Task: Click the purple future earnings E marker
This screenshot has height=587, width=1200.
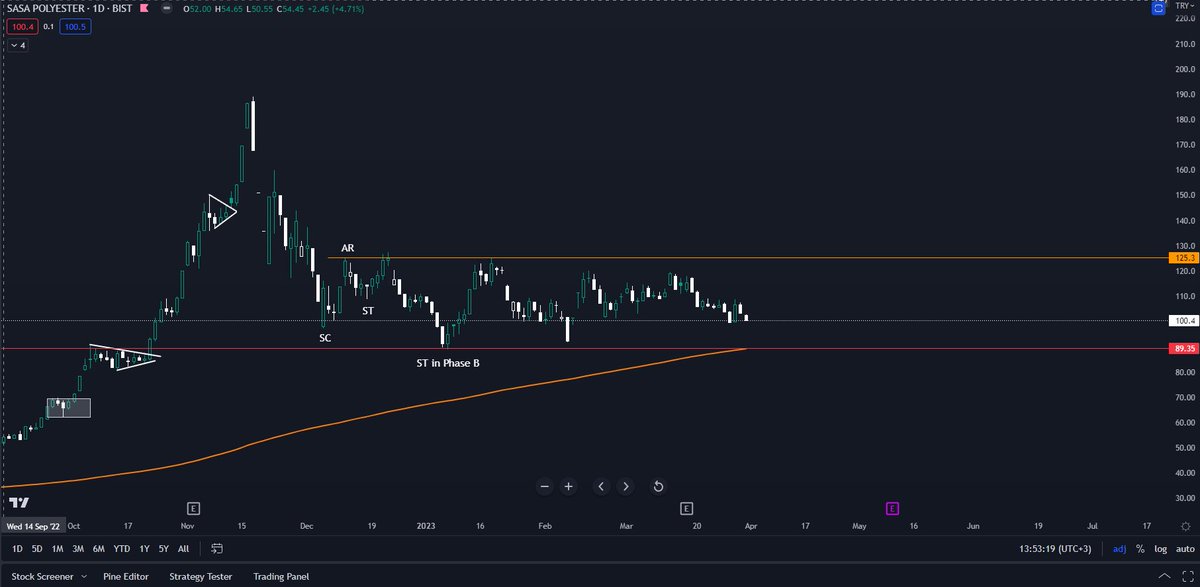Action: click(x=891, y=508)
